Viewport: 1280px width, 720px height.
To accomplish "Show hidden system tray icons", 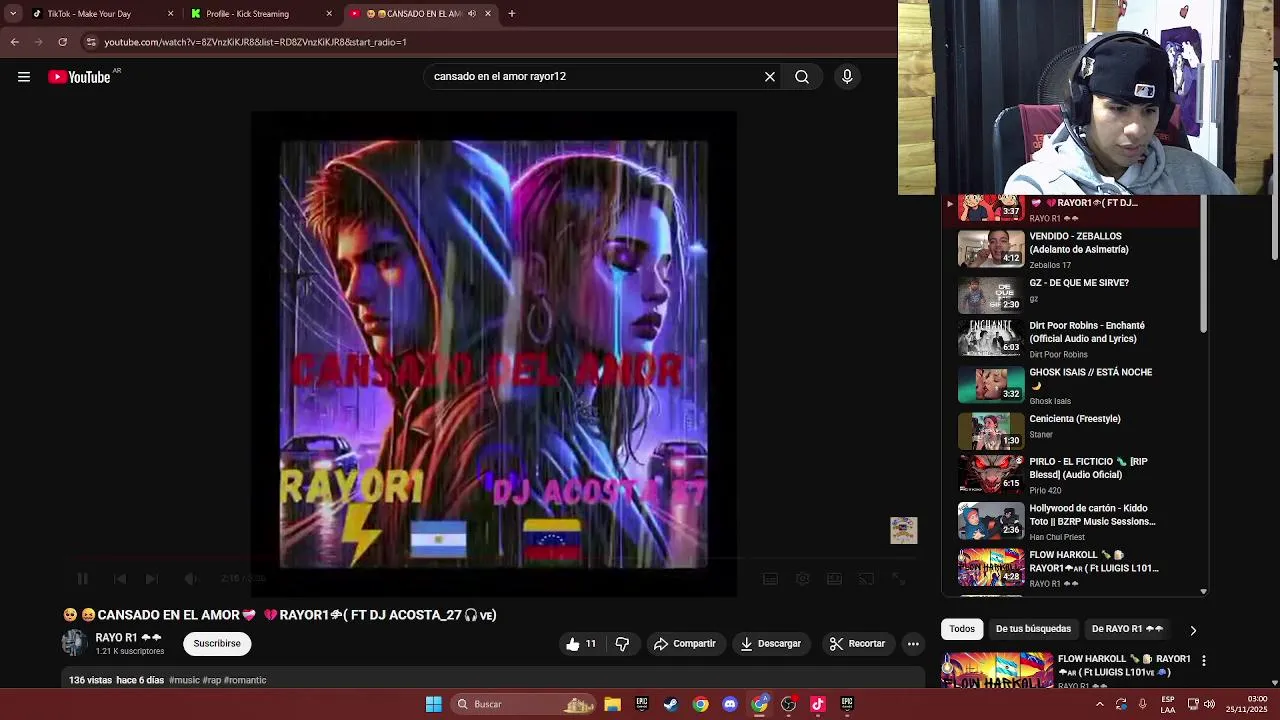I will (1099, 704).
